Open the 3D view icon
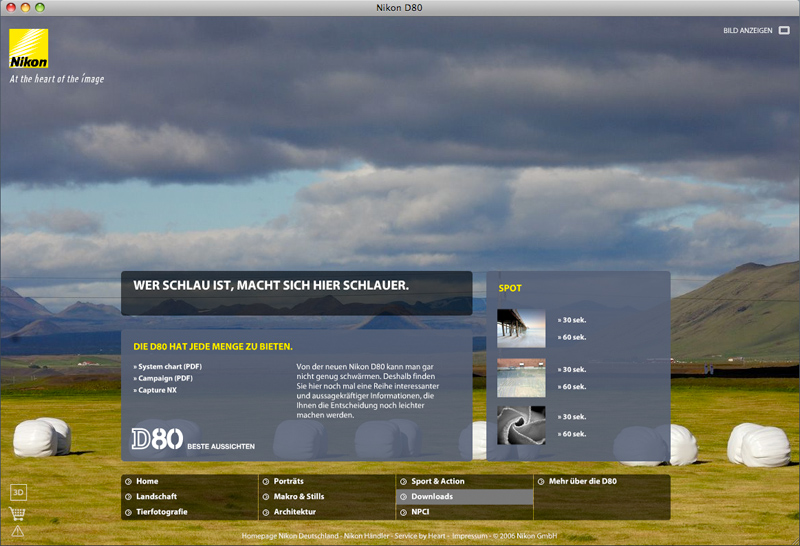800x546 pixels. pyautogui.click(x=18, y=492)
